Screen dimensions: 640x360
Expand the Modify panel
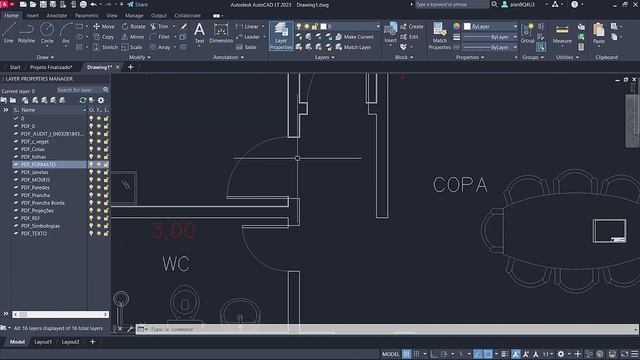coord(140,58)
